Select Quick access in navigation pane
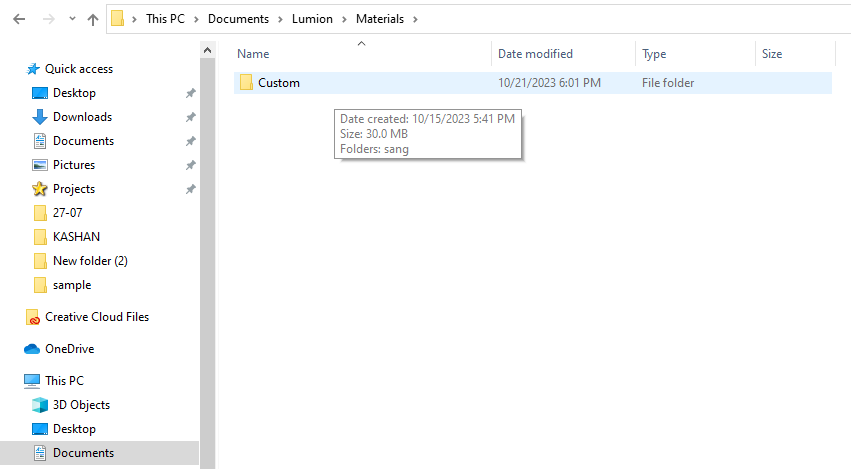 click(79, 69)
